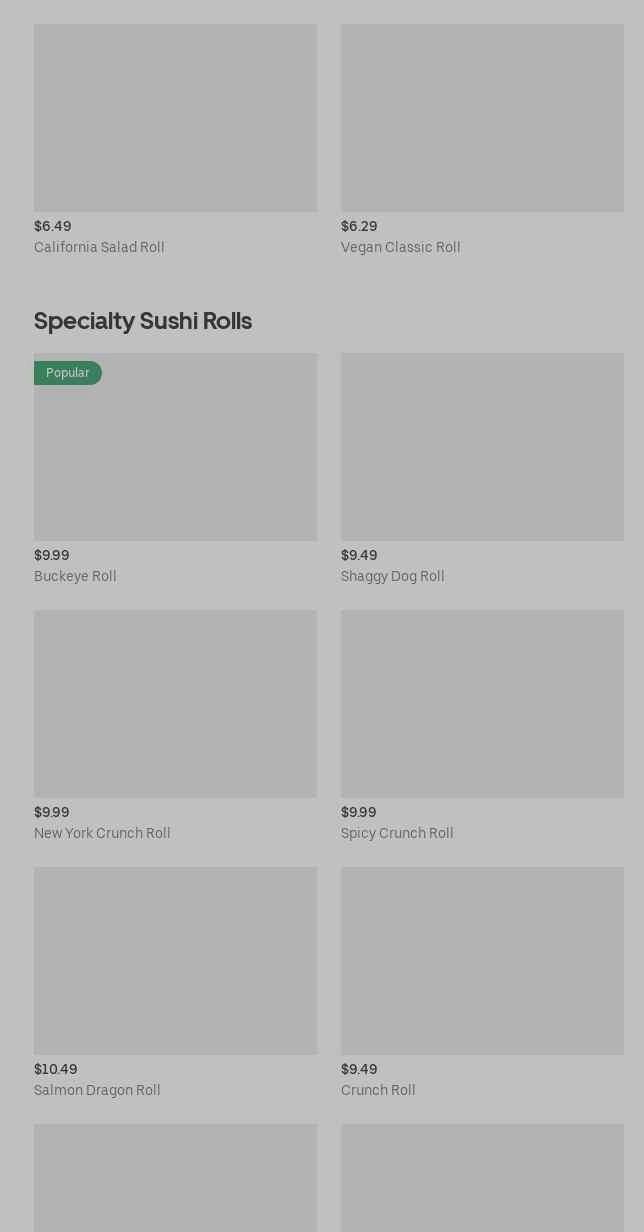Select the Salmon Dragon Roll name
The height and width of the screenshot is (1232, 644).
[x=97, y=1090]
